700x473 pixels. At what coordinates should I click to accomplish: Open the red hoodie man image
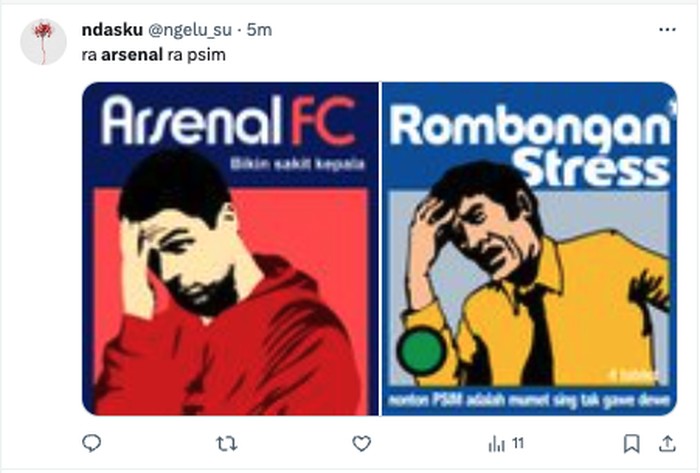[x=229, y=300]
